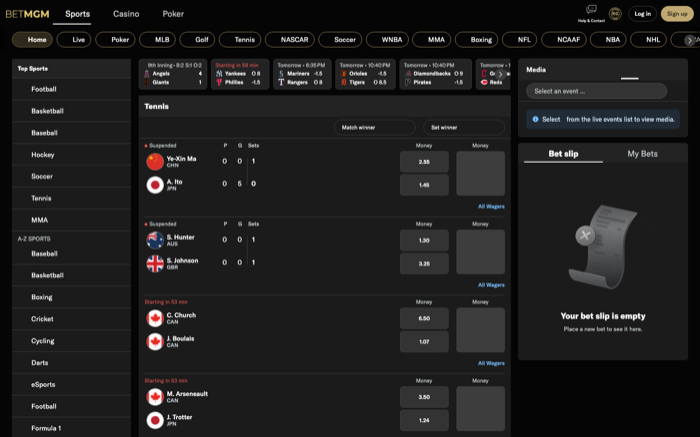700x437 pixels.
Task: Select the Bet slip tab
Action: [563, 154]
